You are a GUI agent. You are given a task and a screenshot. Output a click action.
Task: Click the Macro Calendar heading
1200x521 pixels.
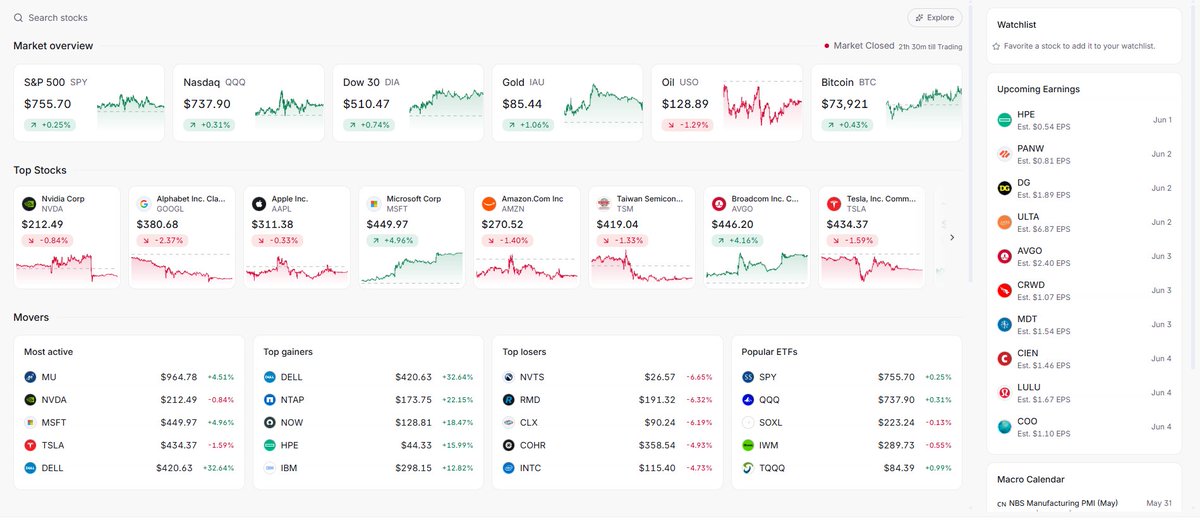point(1031,479)
